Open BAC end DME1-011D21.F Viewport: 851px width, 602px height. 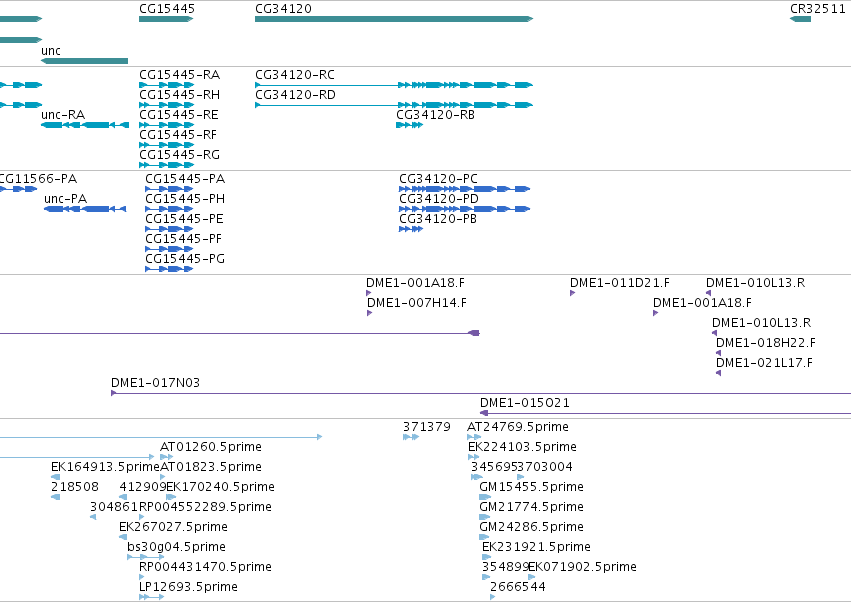[x=620, y=283]
